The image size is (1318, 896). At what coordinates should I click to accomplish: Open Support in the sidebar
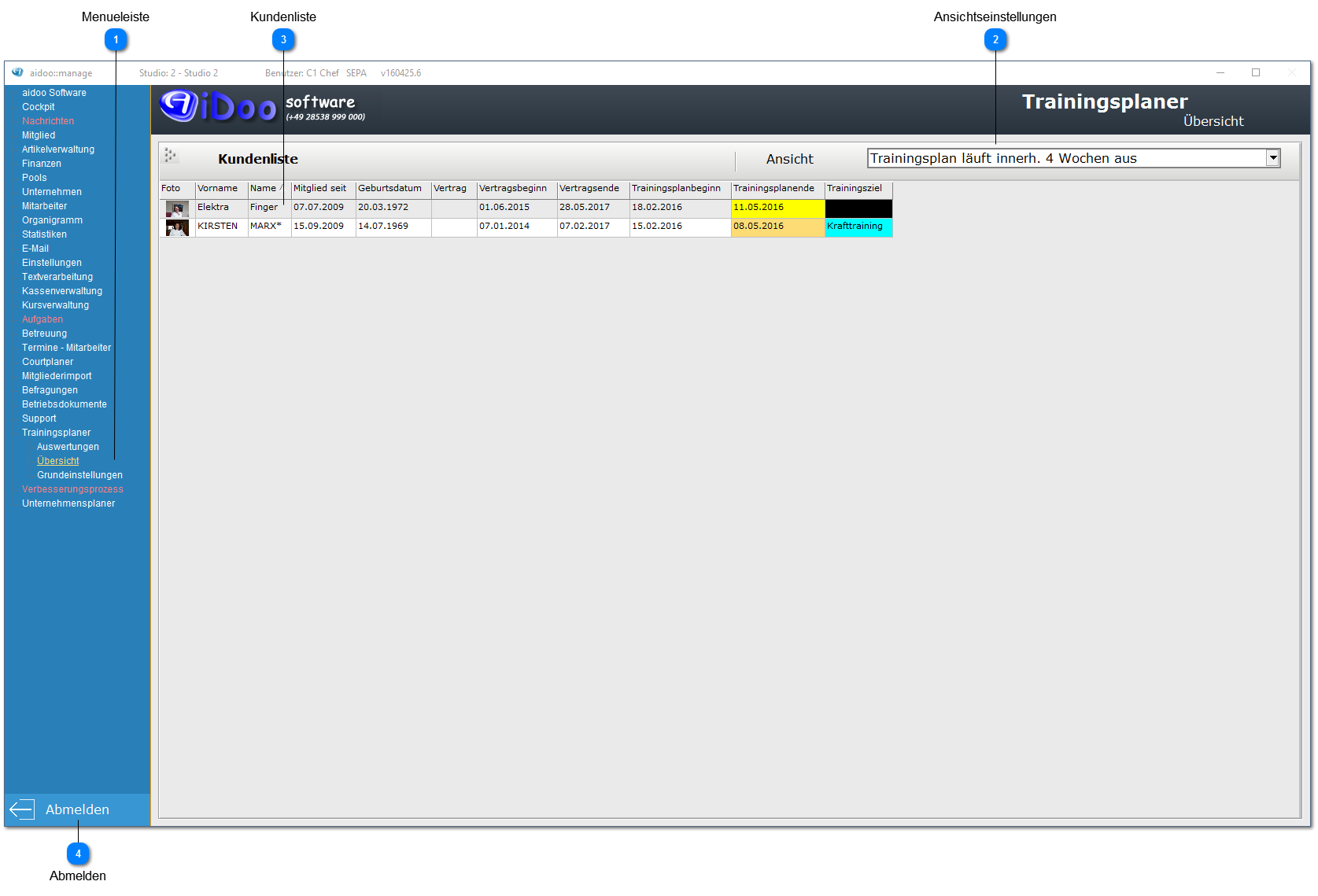point(39,419)
